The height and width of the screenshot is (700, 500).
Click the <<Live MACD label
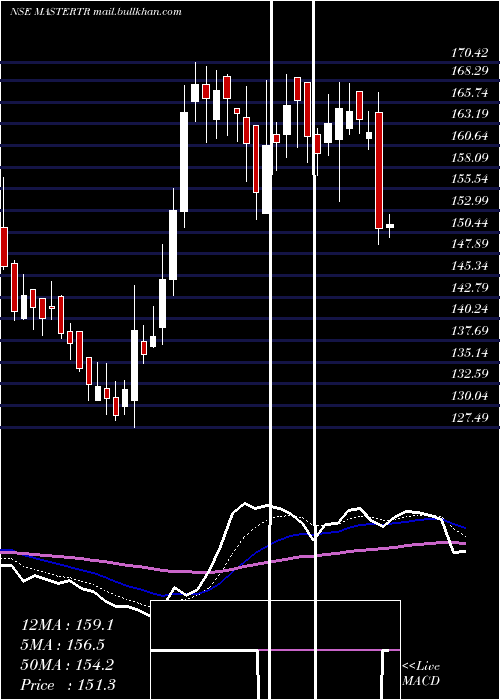pyautogui.click(x=421, y=674)
